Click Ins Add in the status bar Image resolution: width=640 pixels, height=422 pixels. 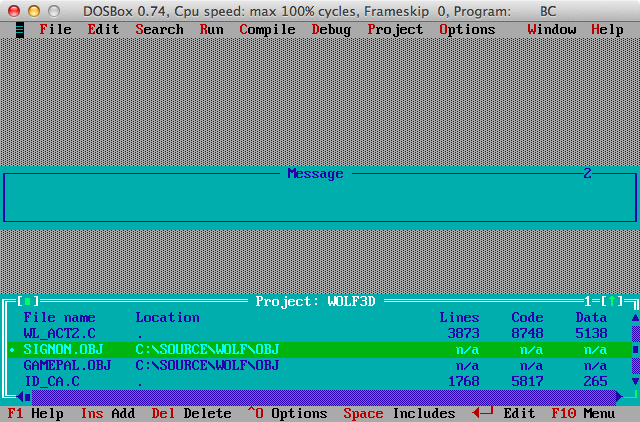point(108,413)
